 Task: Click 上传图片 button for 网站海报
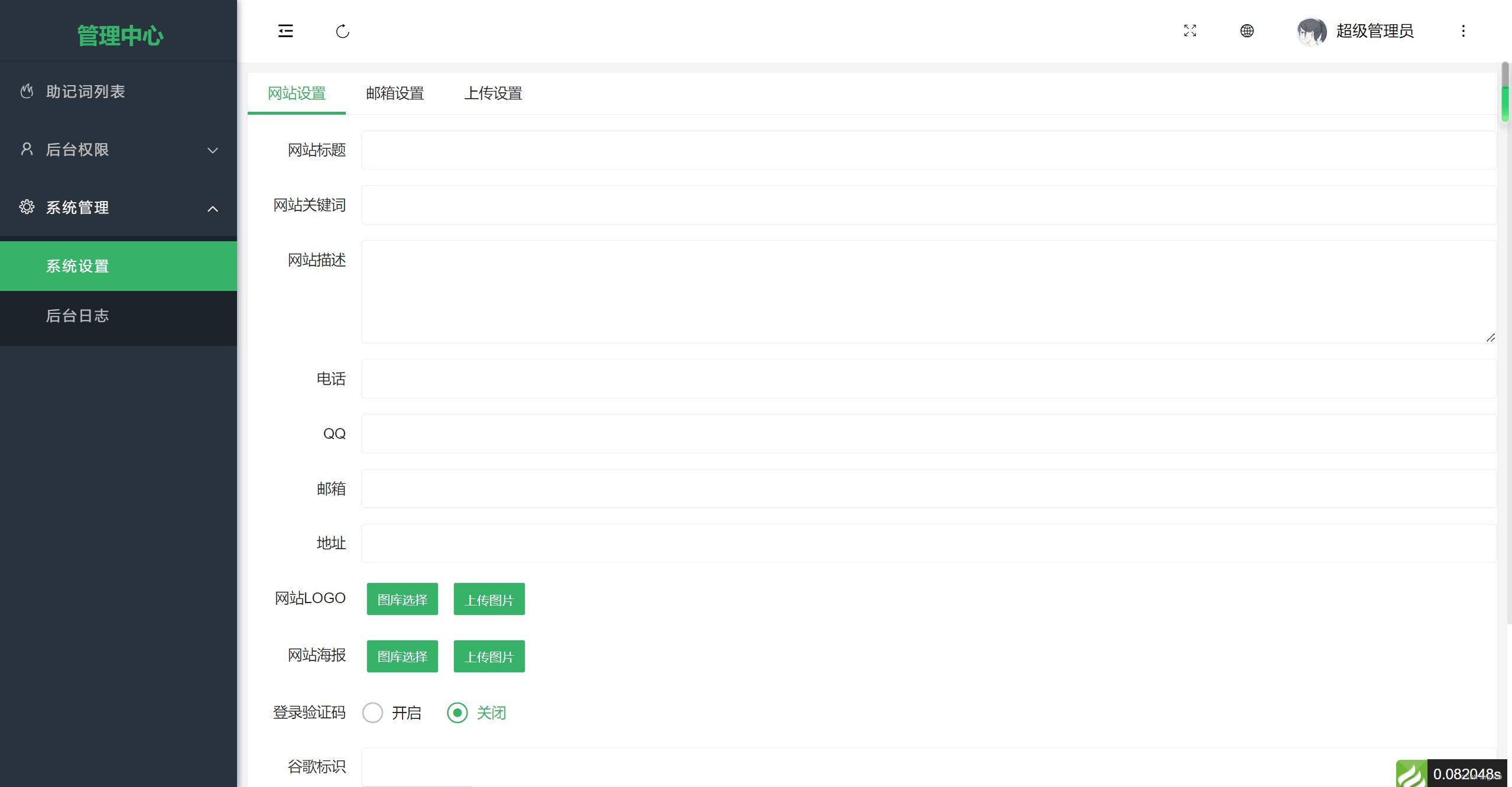pyautogui.click(x=490, y=656)
